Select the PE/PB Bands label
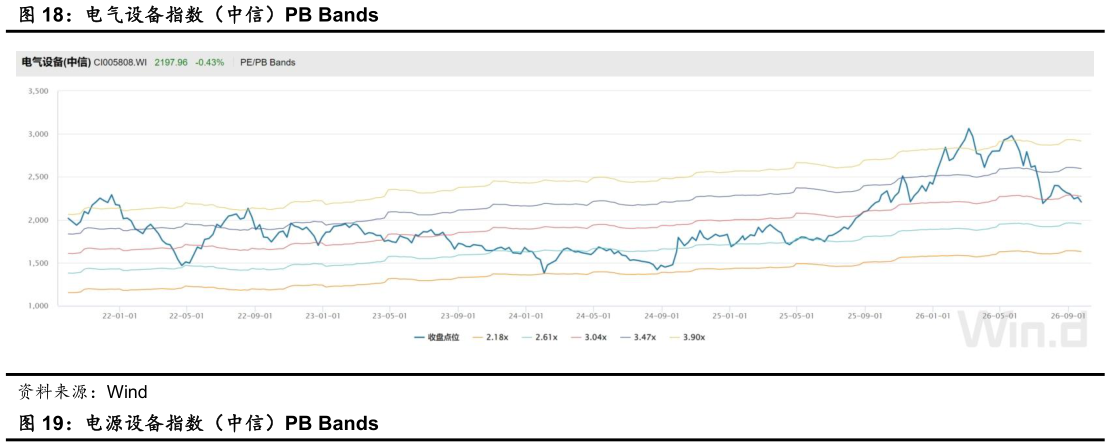 coord(268,62)
